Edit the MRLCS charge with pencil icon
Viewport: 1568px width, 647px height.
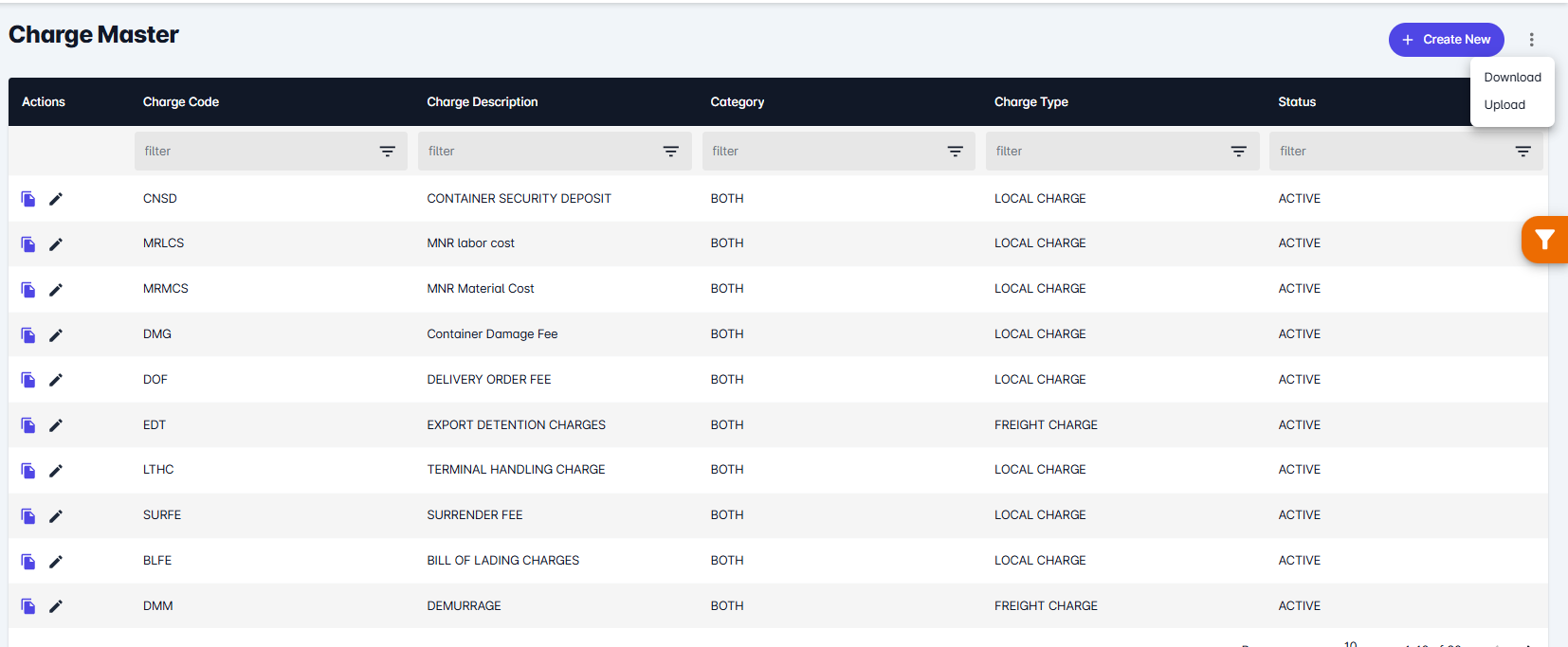[56, 244]
